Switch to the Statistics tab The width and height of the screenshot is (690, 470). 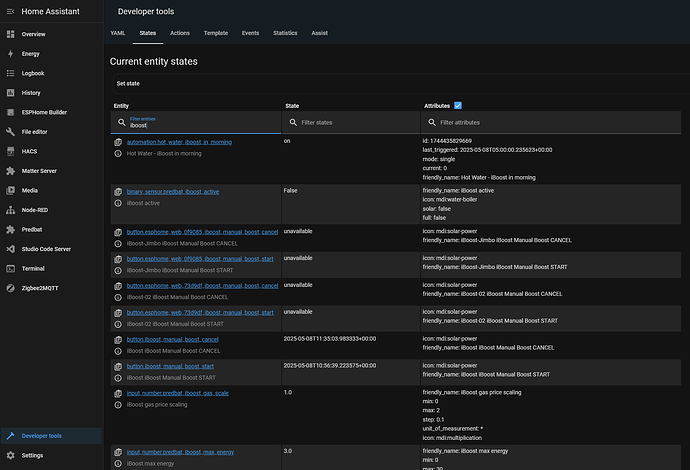click(x=285, y=33)
